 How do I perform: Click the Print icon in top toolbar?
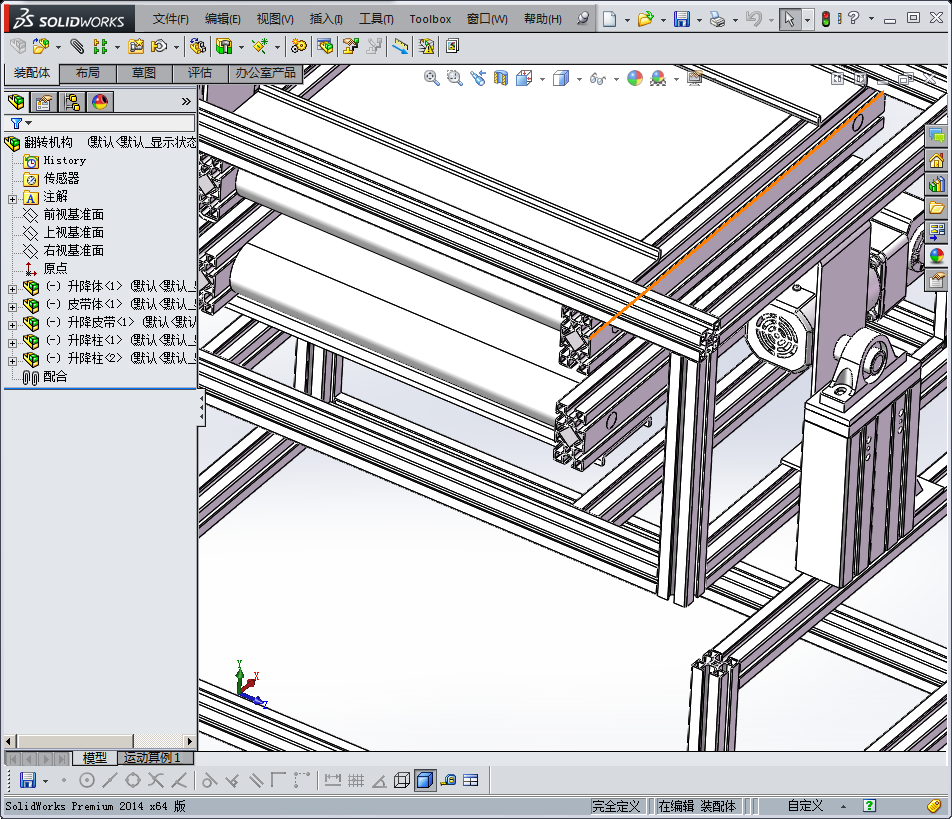(x=717, y=19)
